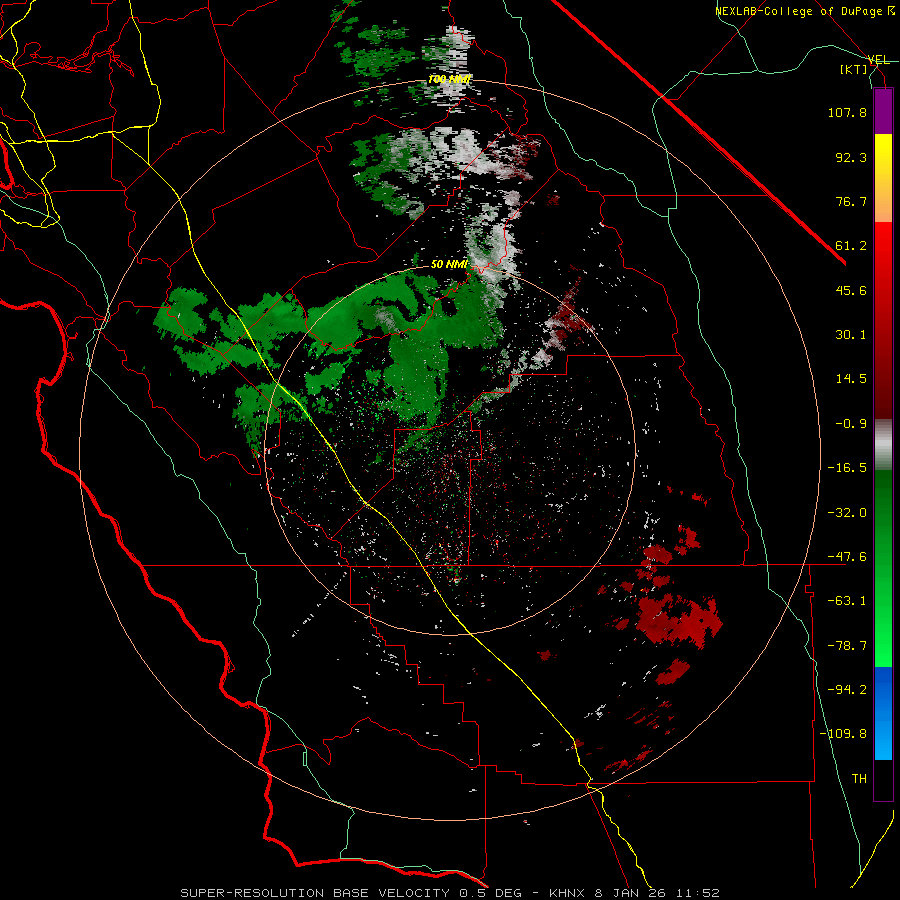
Task: Click the TH label on the scale
Action: (859, 779)
